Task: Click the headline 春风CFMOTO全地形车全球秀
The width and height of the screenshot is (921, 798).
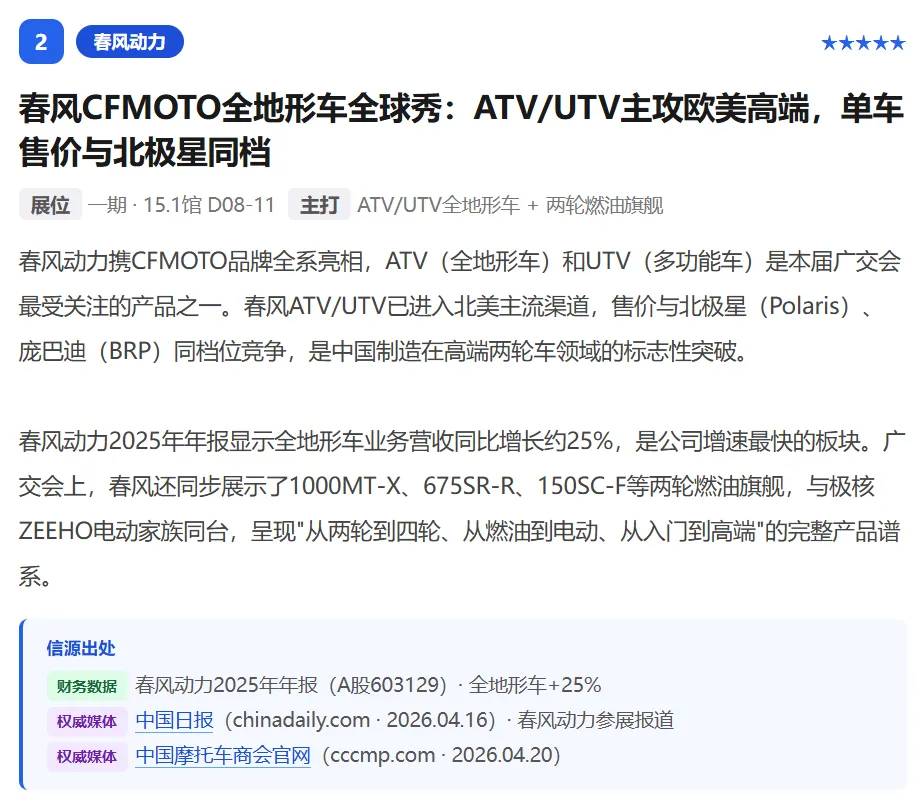Action: (x=461, y=130)
